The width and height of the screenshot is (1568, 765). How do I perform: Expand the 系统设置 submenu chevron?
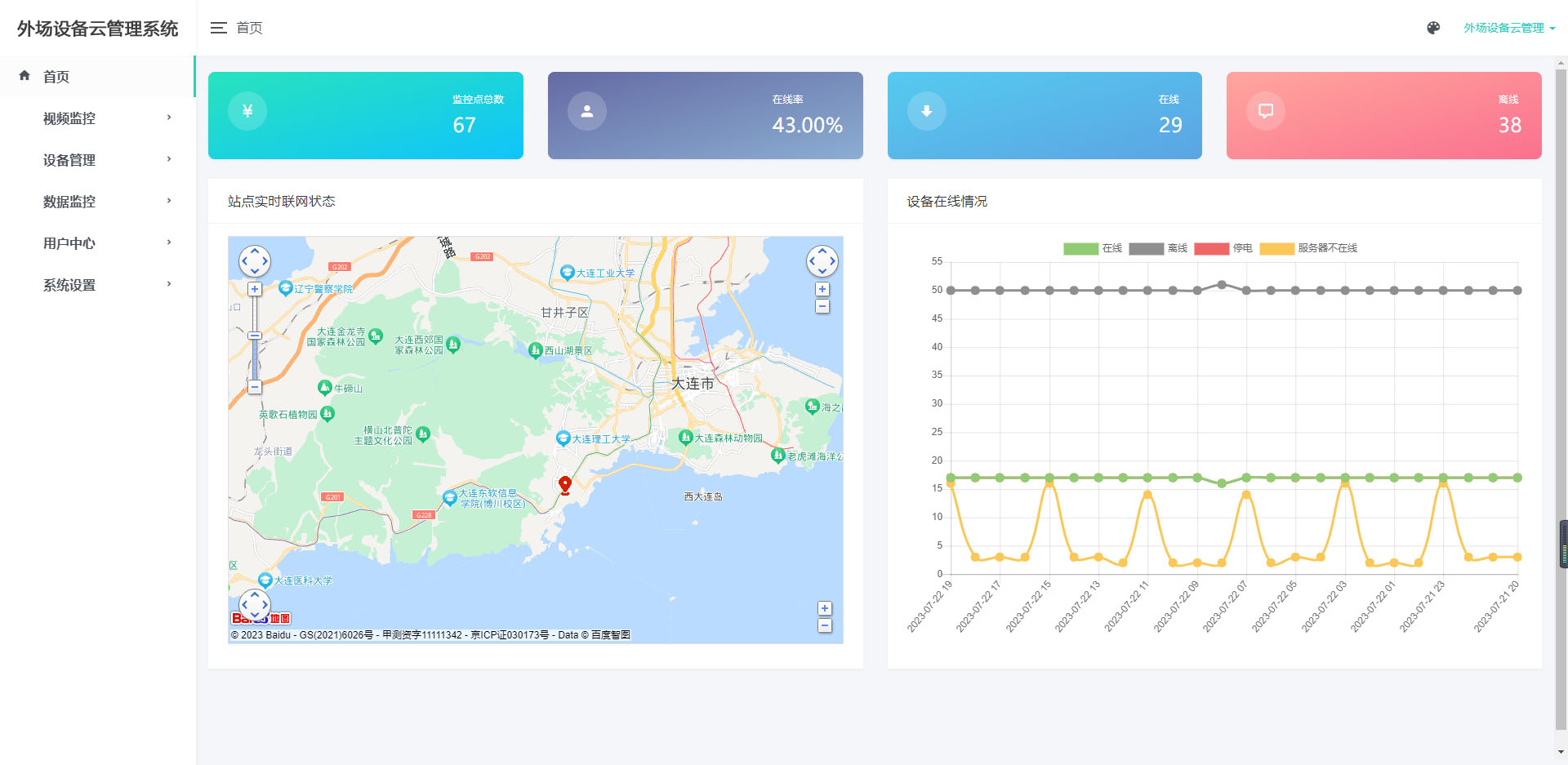click(x=169, y=284)
